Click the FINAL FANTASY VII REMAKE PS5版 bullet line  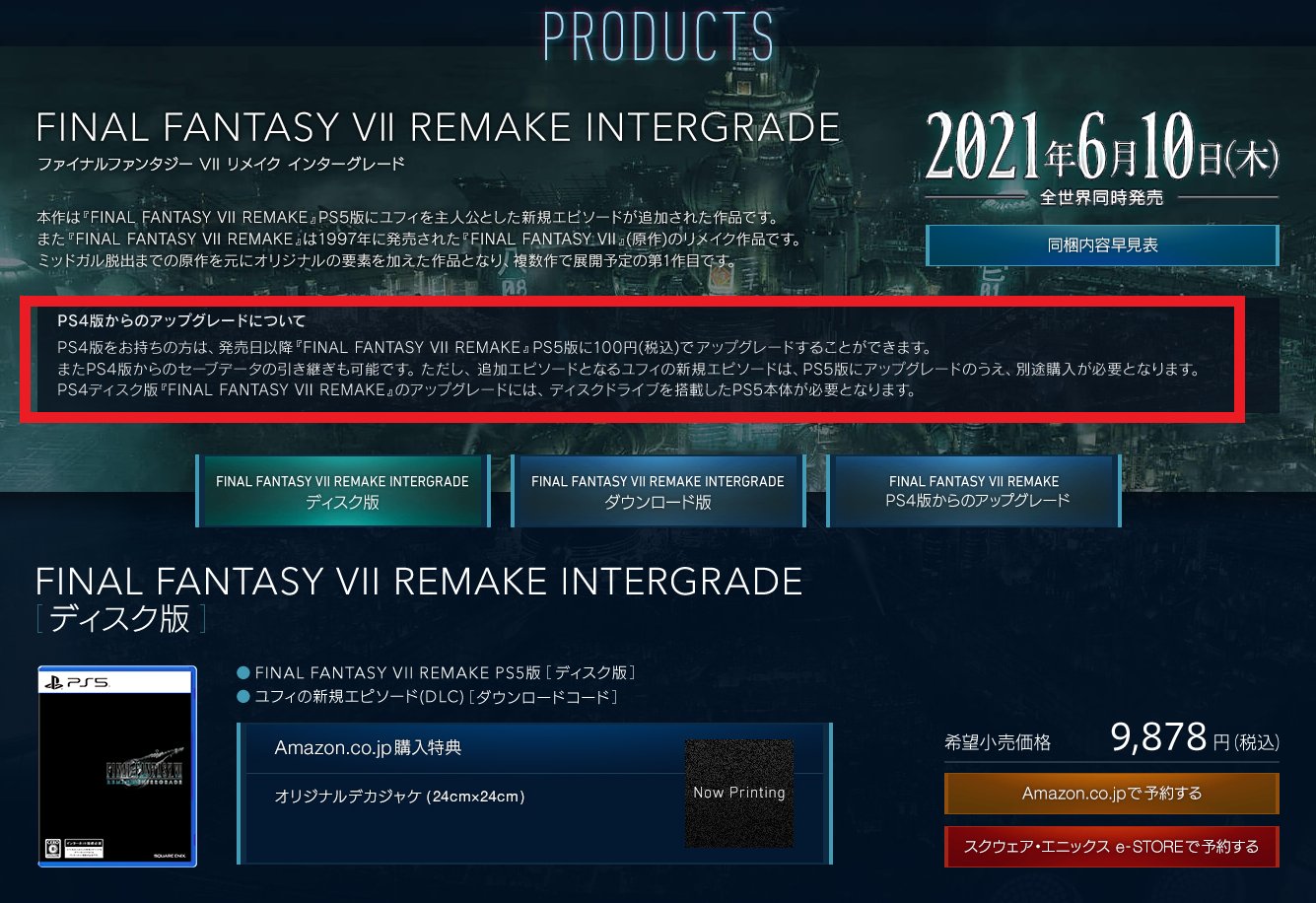(x=436, y=673)
